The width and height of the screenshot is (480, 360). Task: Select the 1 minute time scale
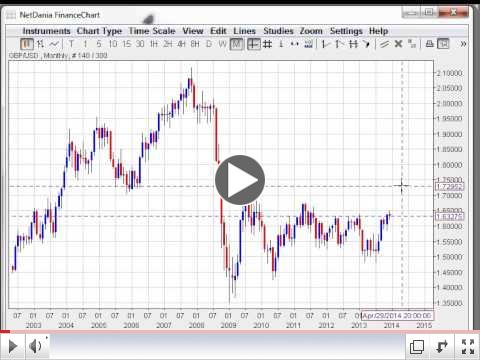85,44
